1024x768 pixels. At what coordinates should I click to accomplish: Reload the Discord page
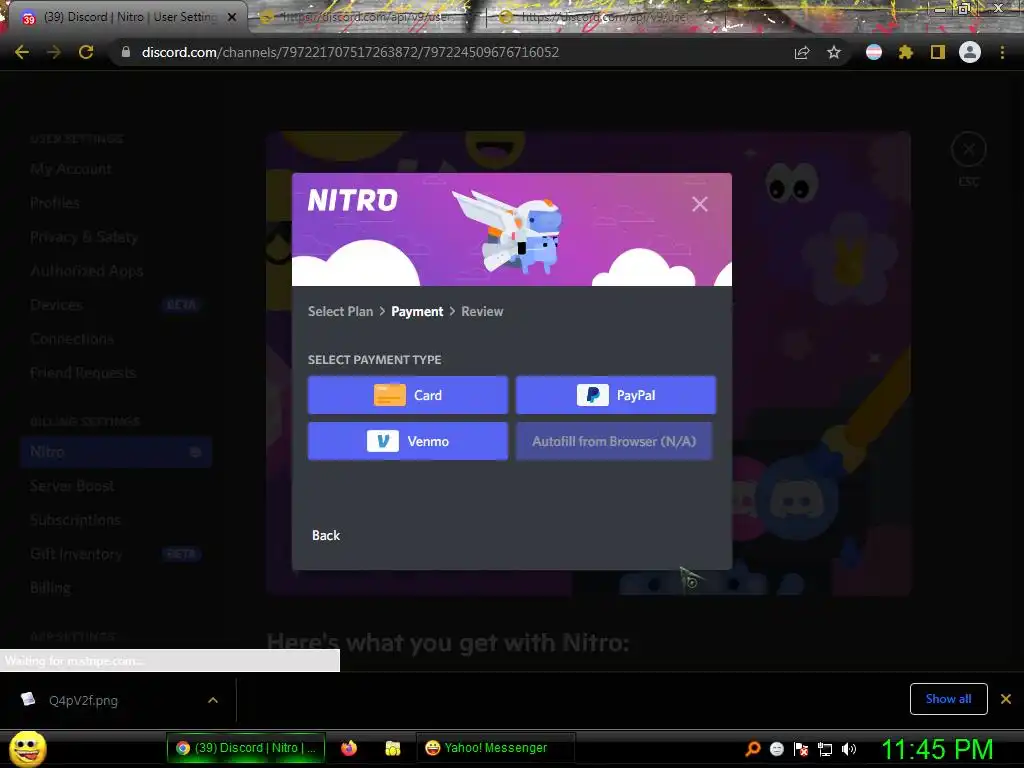[86, 52]
